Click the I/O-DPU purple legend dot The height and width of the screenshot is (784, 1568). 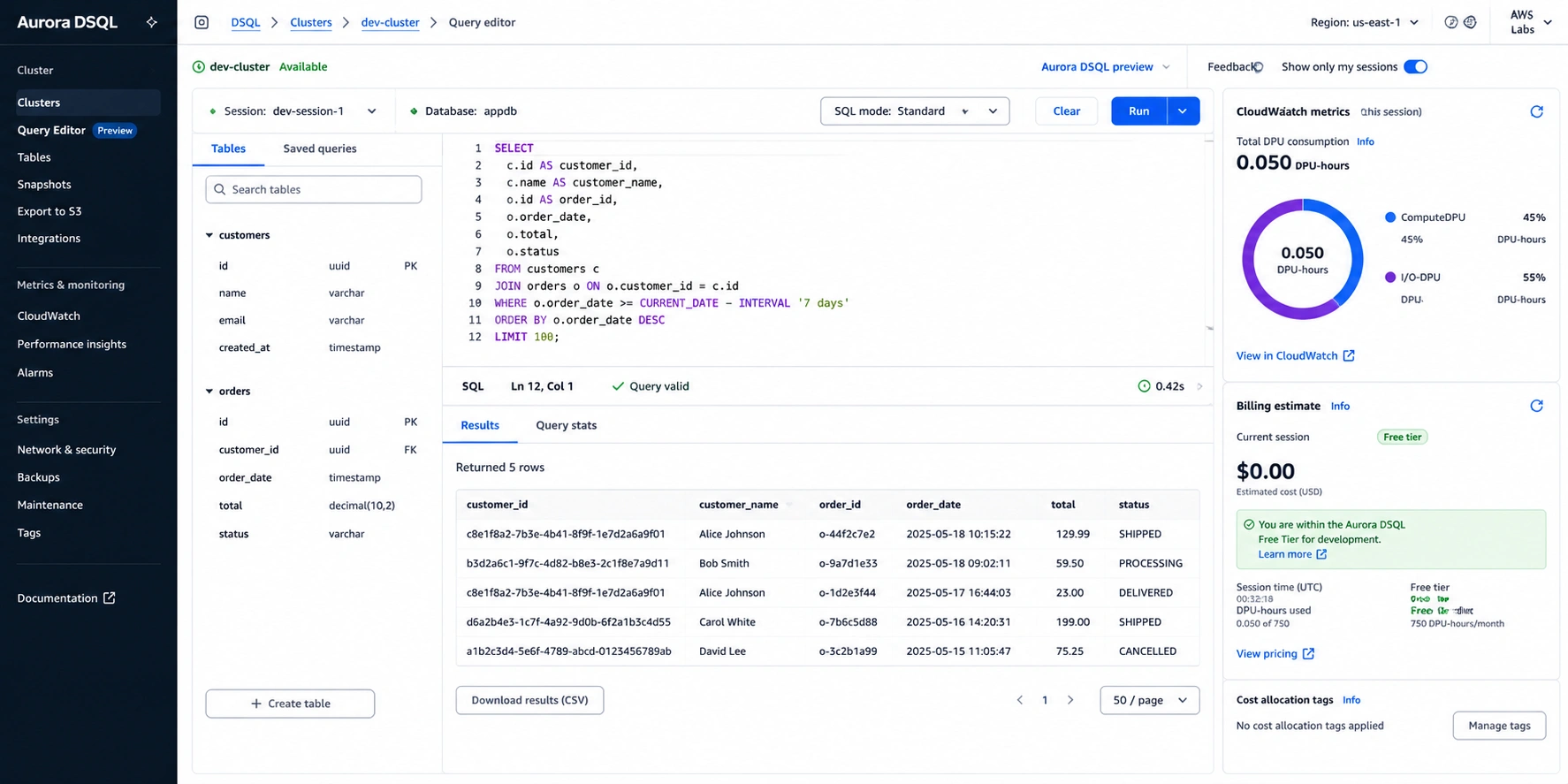click(x=1390, y=278)
